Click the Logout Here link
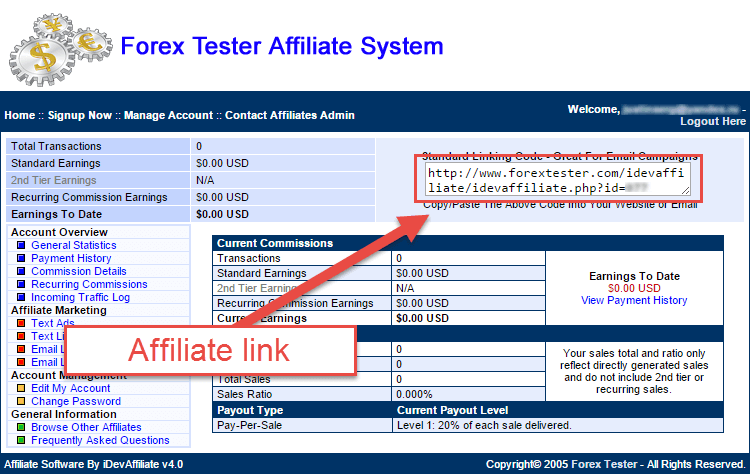This screenshot has width=750, height=475. point(713,122)
